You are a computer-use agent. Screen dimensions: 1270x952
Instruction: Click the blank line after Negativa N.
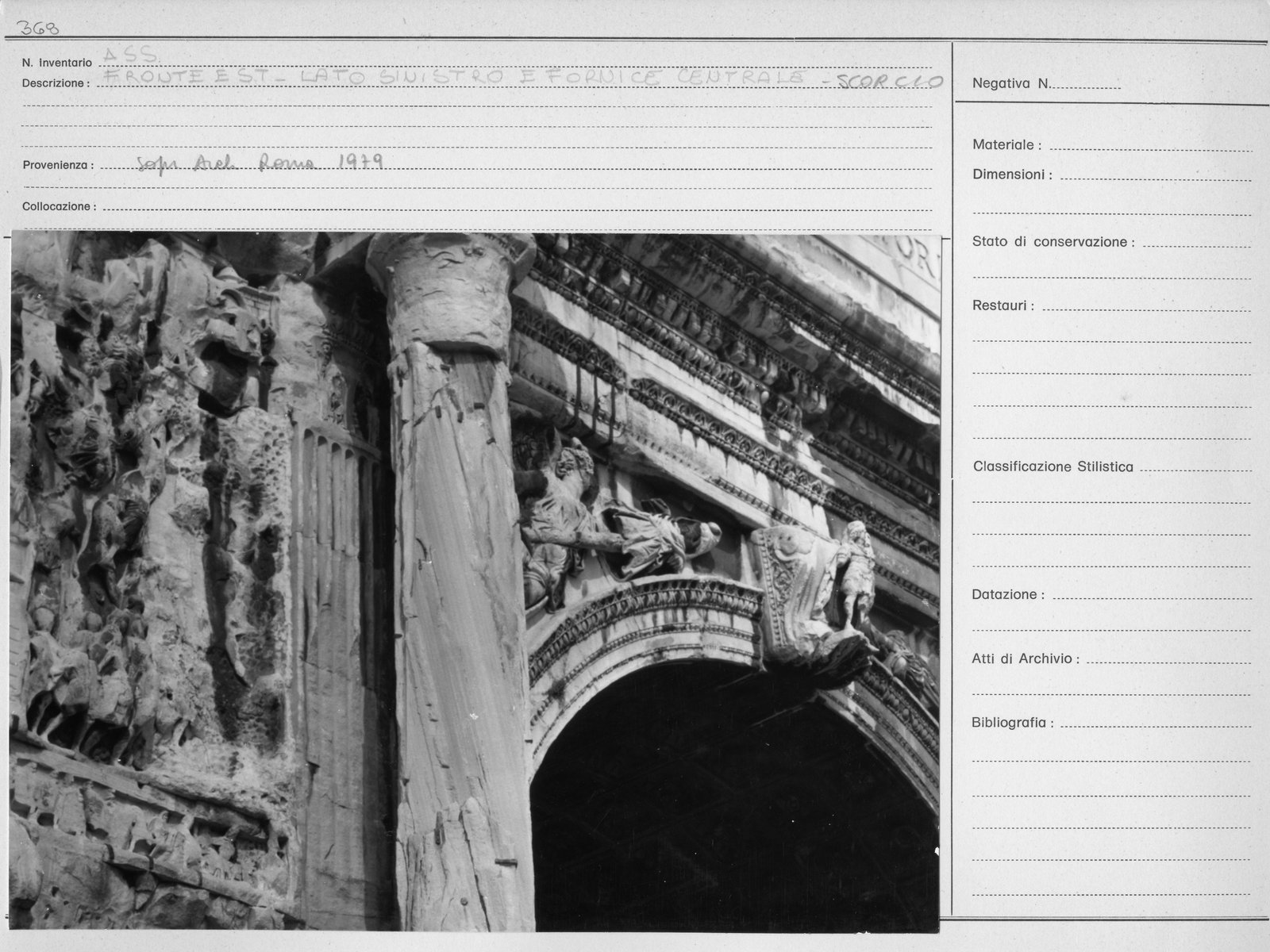coord(1086,88)
